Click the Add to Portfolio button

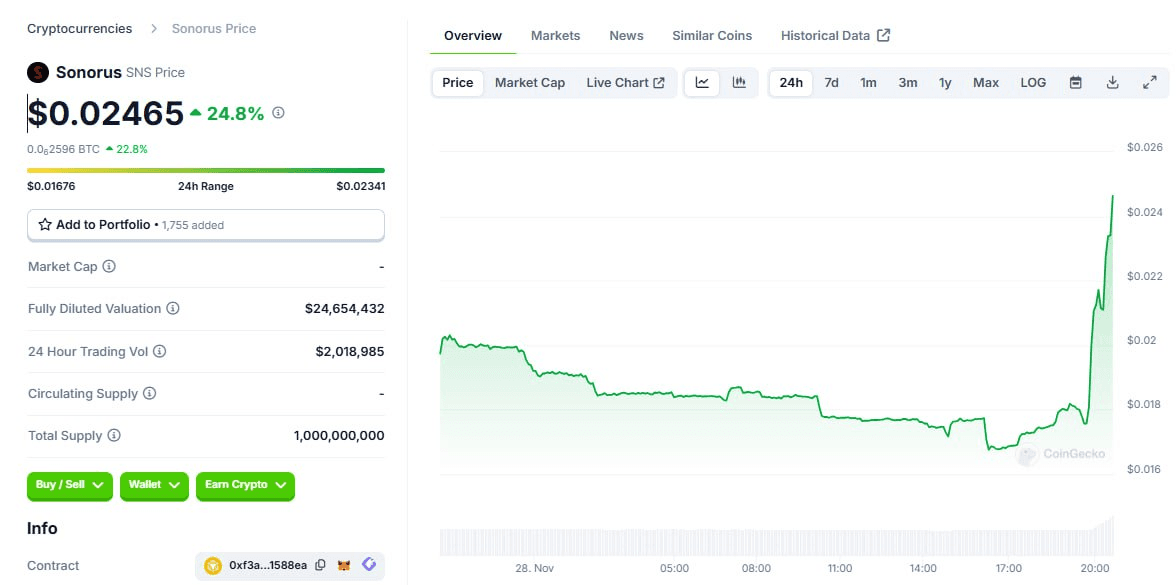pos(206,225)
